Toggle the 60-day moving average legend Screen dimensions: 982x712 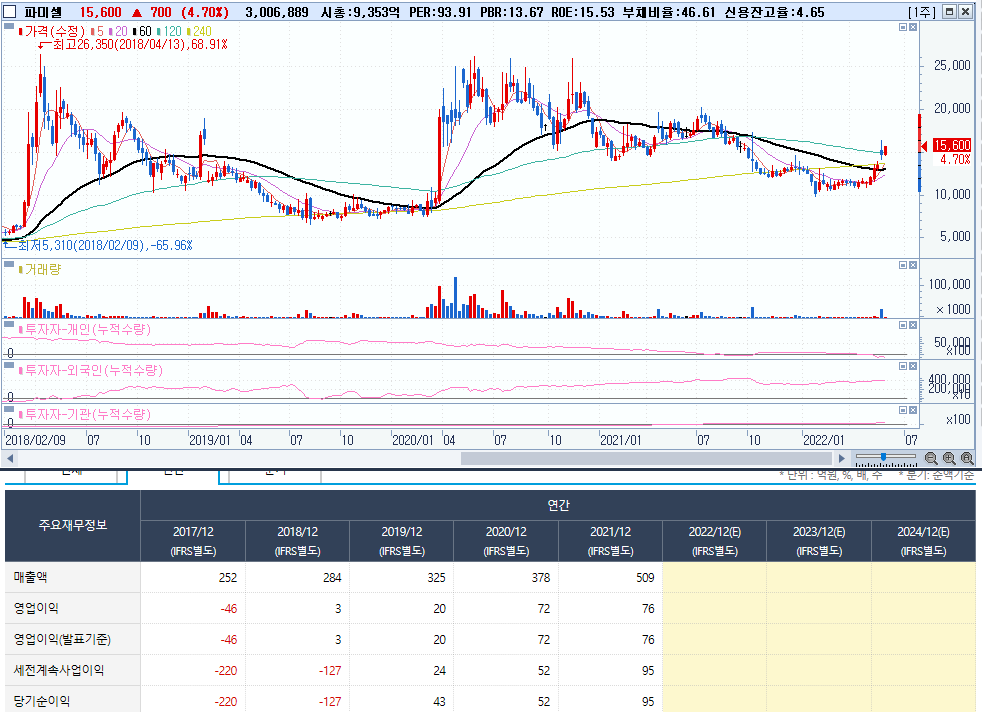pyautogui.click(x=142, y=31)
